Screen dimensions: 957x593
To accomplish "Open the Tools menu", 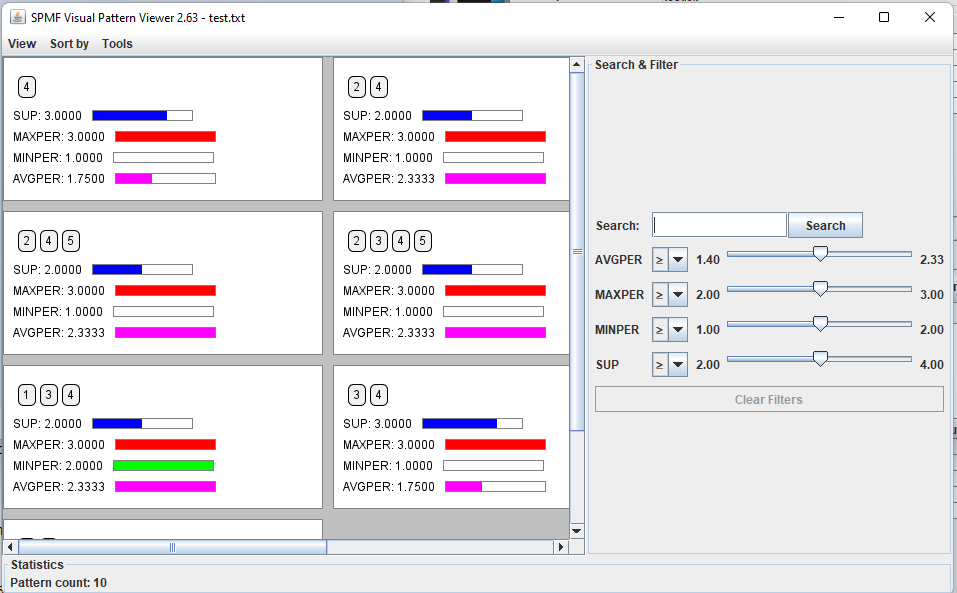I will (117, 44).
